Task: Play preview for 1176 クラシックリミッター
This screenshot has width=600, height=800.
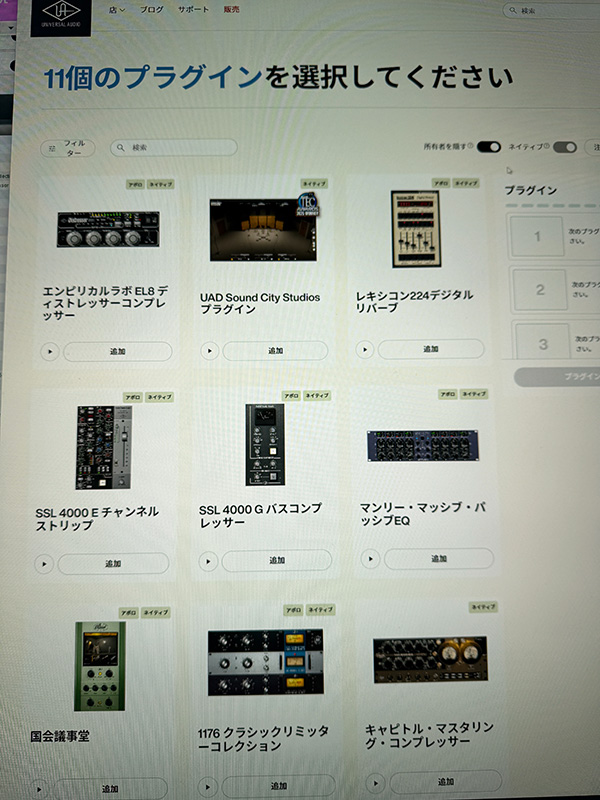Action: [x=207, y=787]
